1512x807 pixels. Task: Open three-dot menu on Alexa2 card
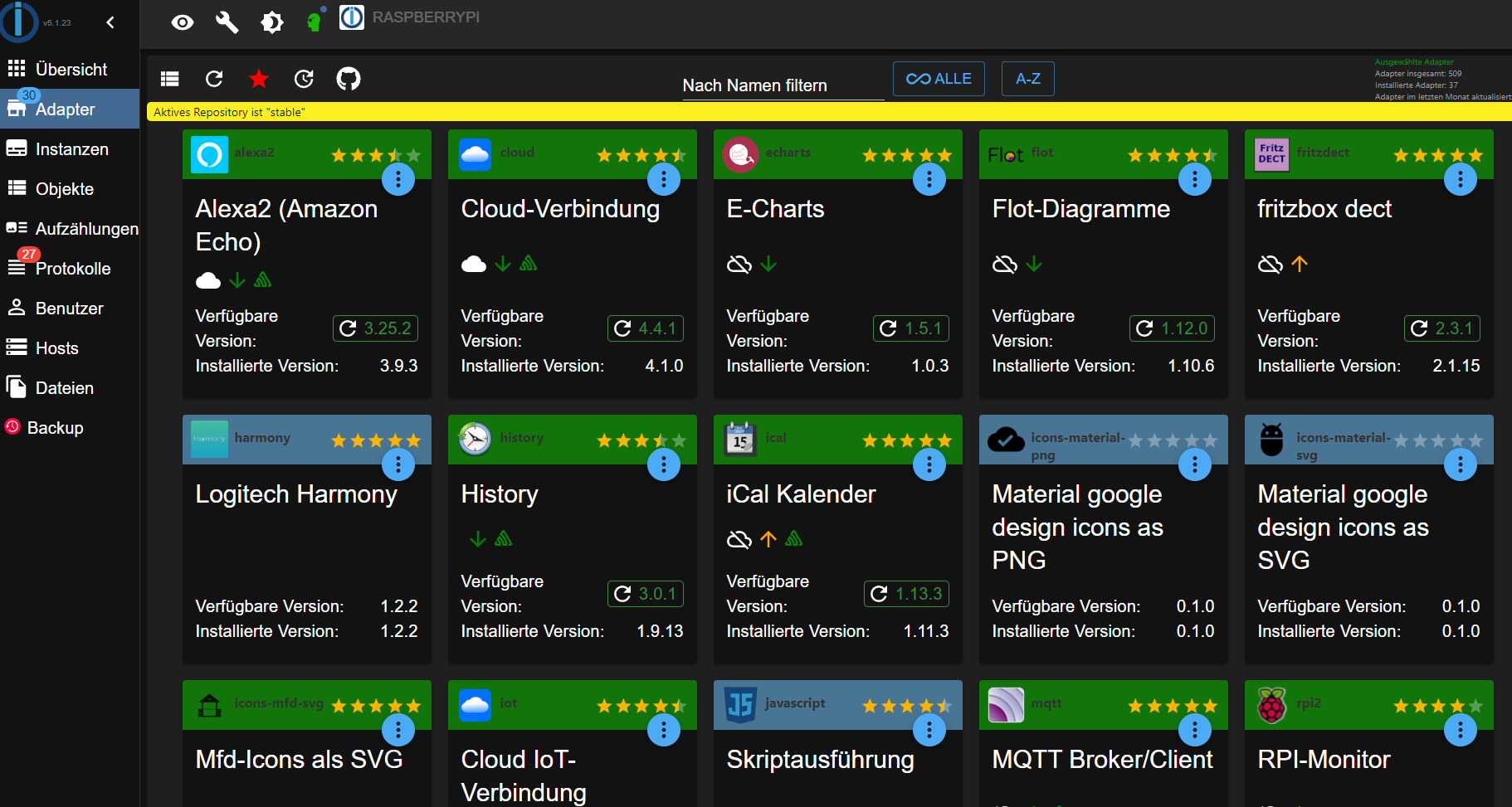[x=398, y=179]
